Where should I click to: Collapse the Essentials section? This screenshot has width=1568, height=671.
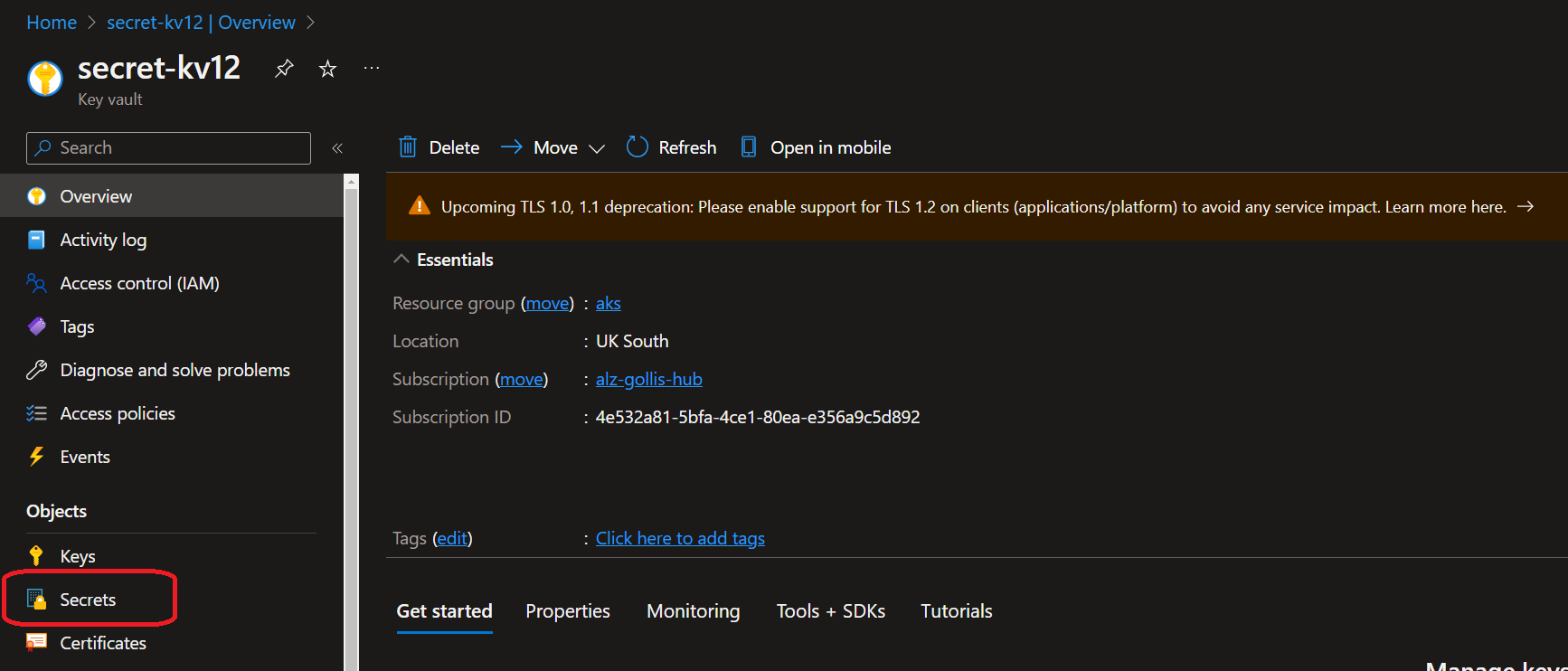pos(401,260)
